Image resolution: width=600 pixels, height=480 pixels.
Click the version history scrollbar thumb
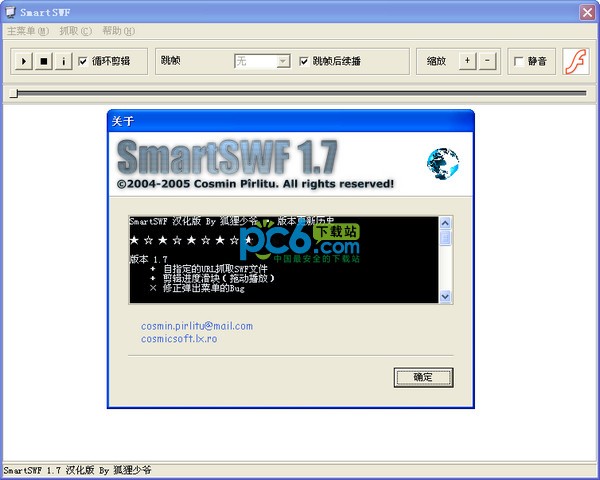[x=445, y=237]
